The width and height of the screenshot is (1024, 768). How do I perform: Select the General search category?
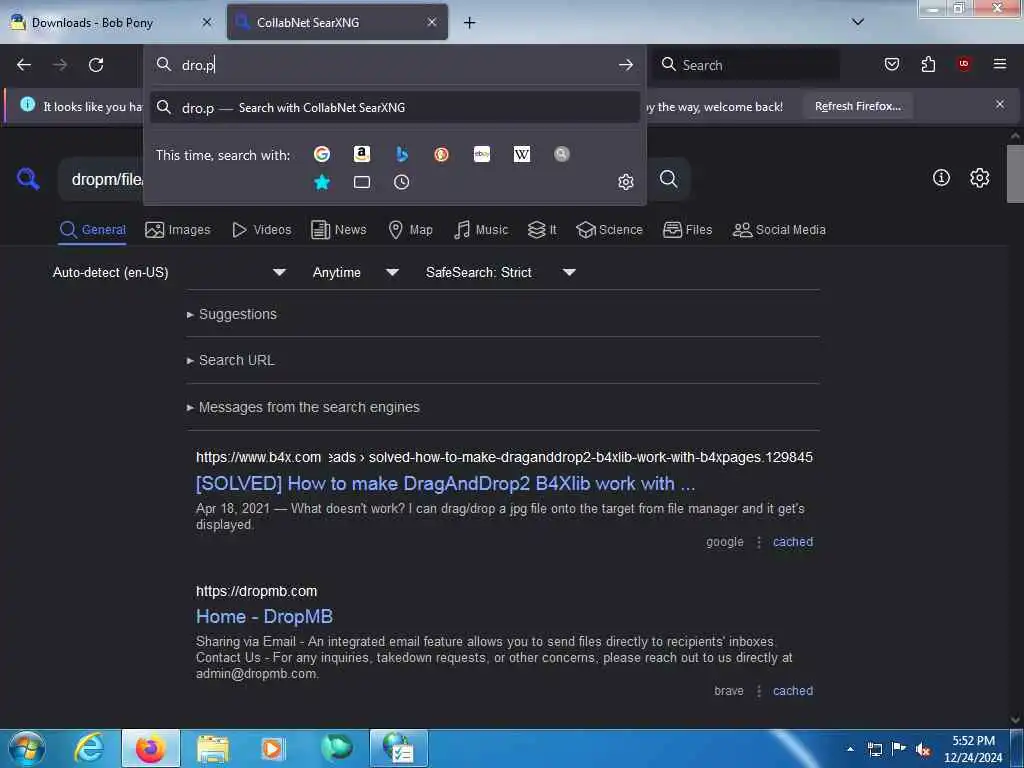coord(92,230)
